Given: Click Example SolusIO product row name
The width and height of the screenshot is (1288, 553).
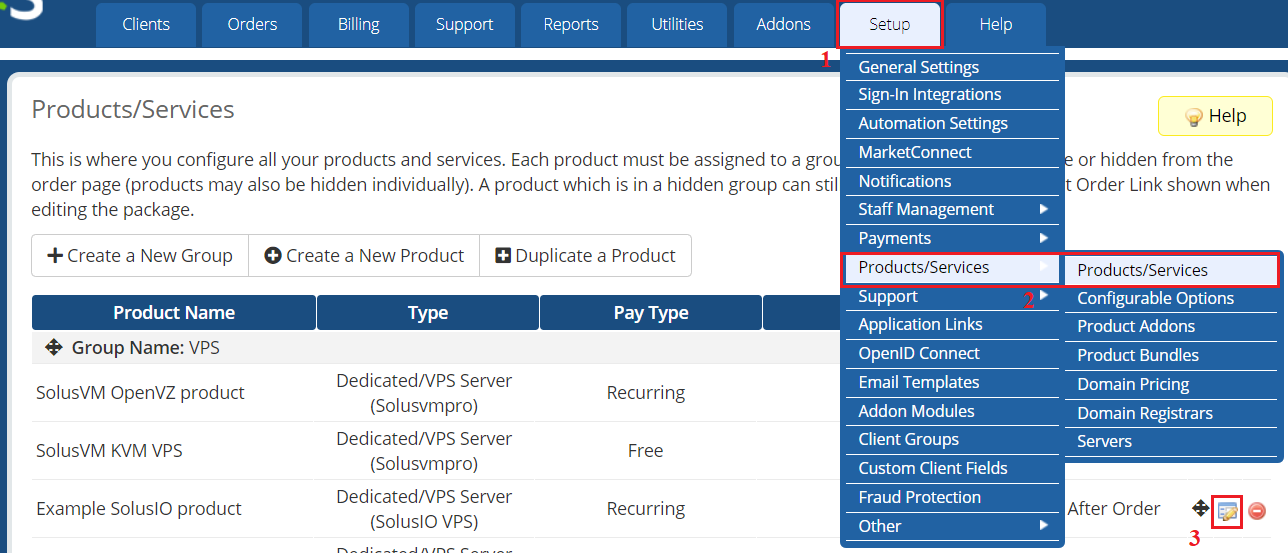Looking at the screenshot, I should click(x=139, y=509).
